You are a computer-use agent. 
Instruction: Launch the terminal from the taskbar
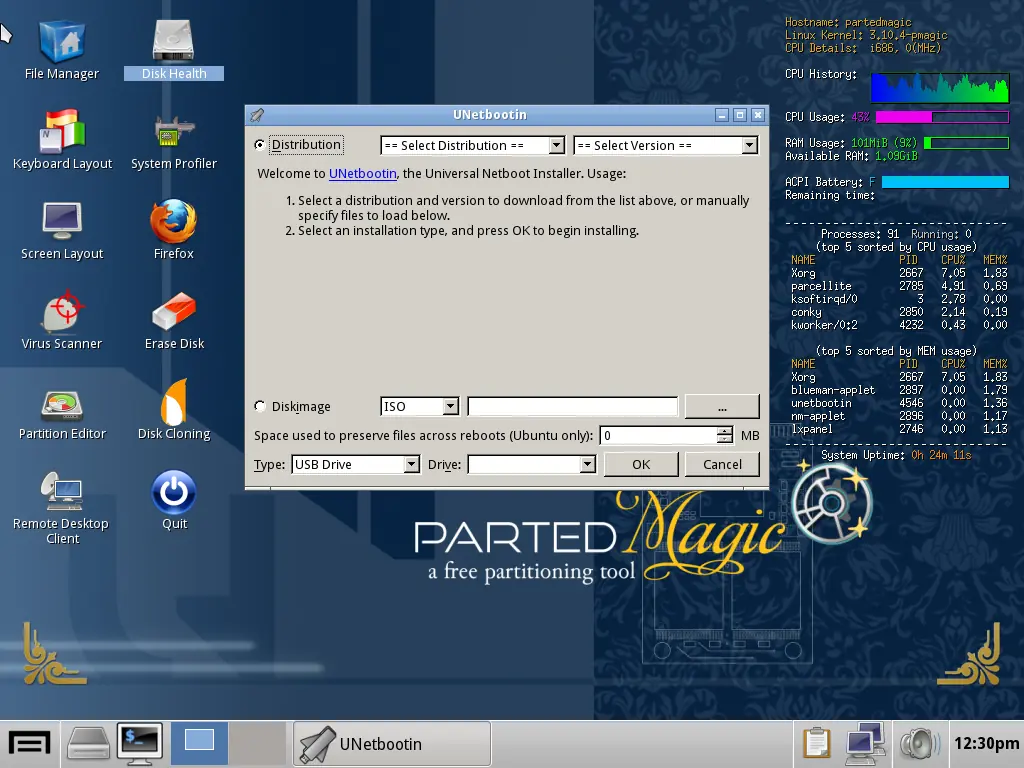[140, 744]
